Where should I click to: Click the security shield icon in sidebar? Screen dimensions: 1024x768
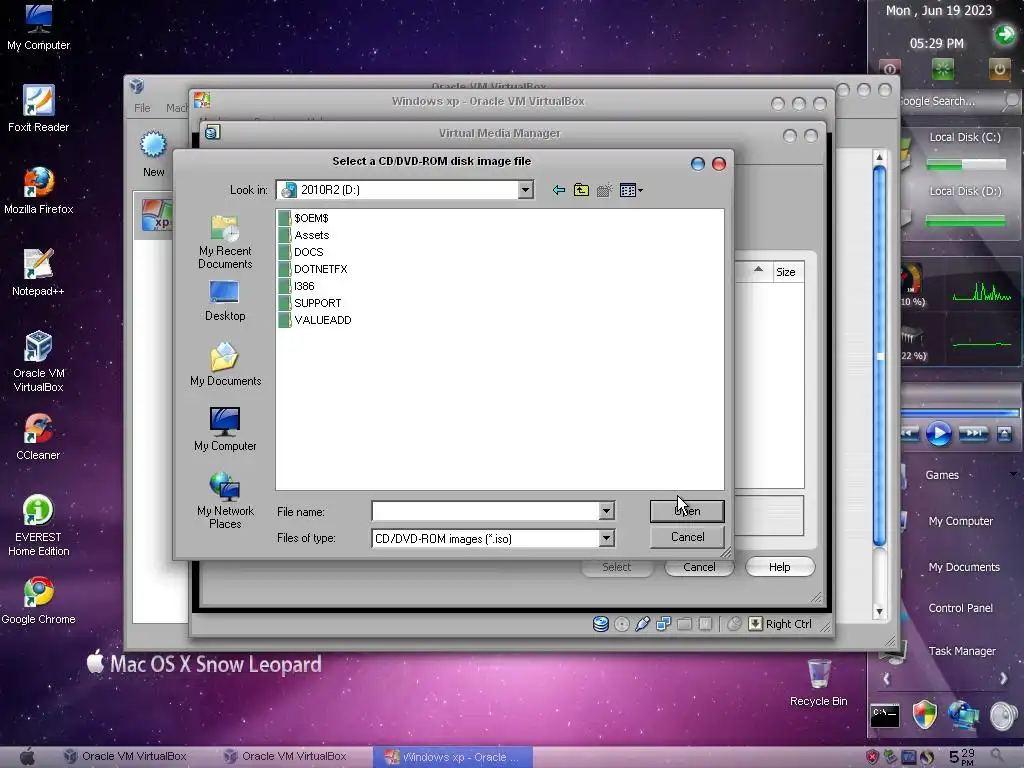[925, 715]
